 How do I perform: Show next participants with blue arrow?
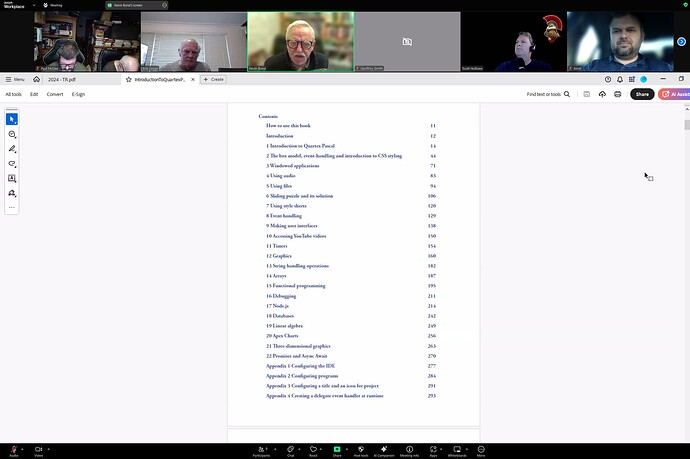tap(681, 42)
